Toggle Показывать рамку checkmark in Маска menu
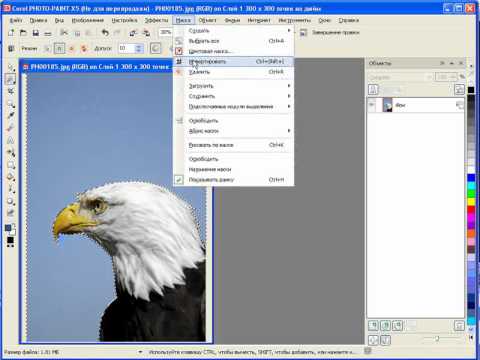 [179, 180]
